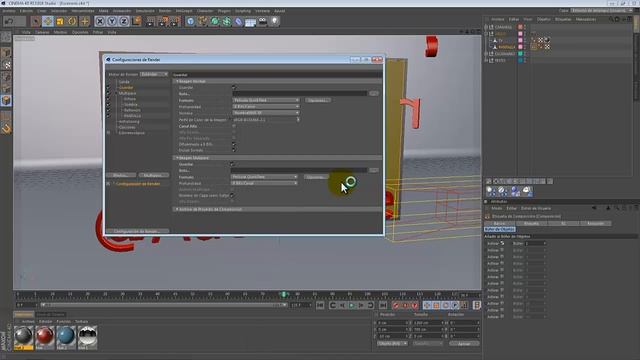The height and width of the screenshot is (360, 640).
Task: Toggle the Z axis lock
Action: click(x=124, y=21)
